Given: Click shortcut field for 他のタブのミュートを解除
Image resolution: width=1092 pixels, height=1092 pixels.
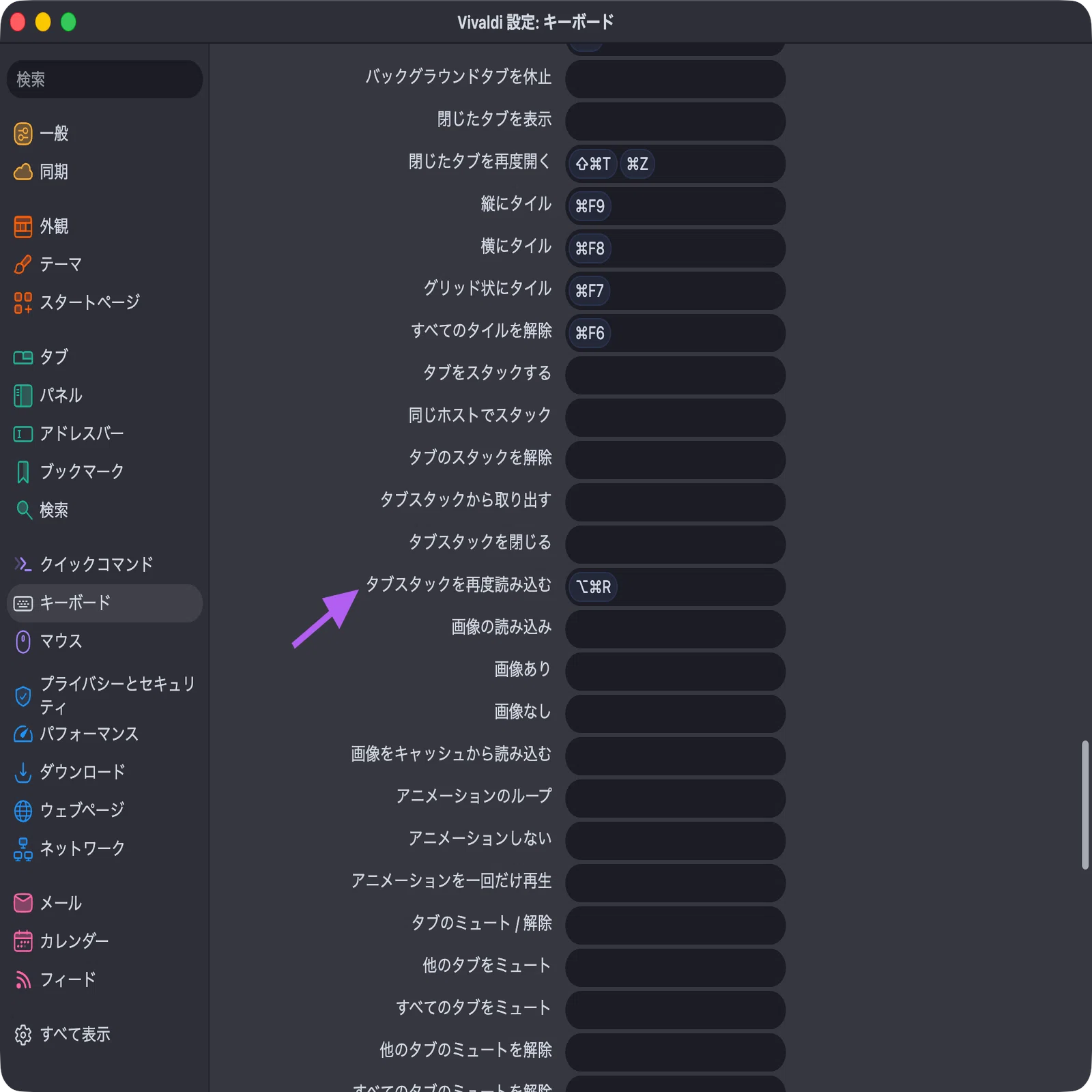Looking at the screenshot, I should click(x=675, y=1052).
